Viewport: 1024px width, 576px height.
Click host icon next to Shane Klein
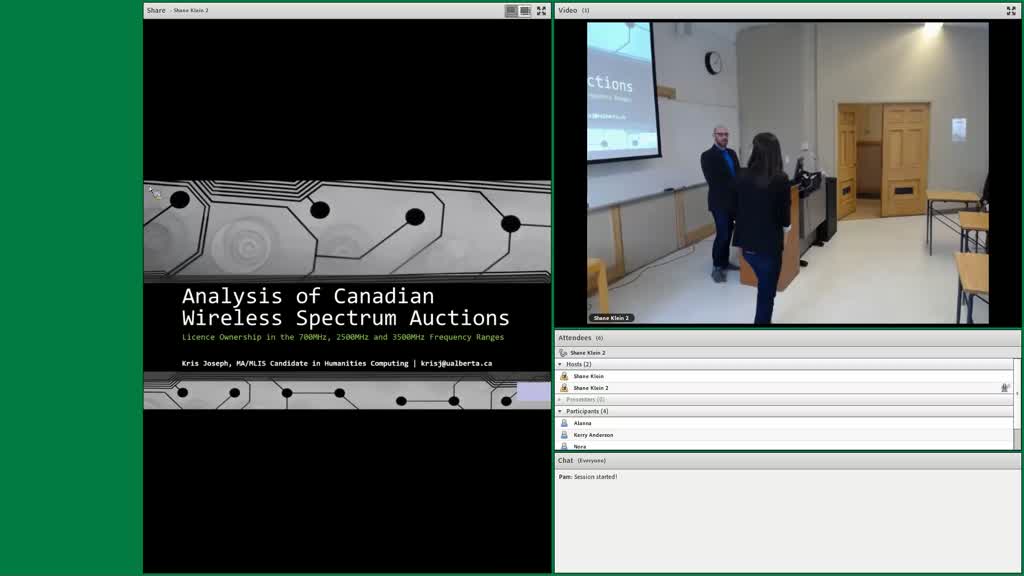(564, 376)
